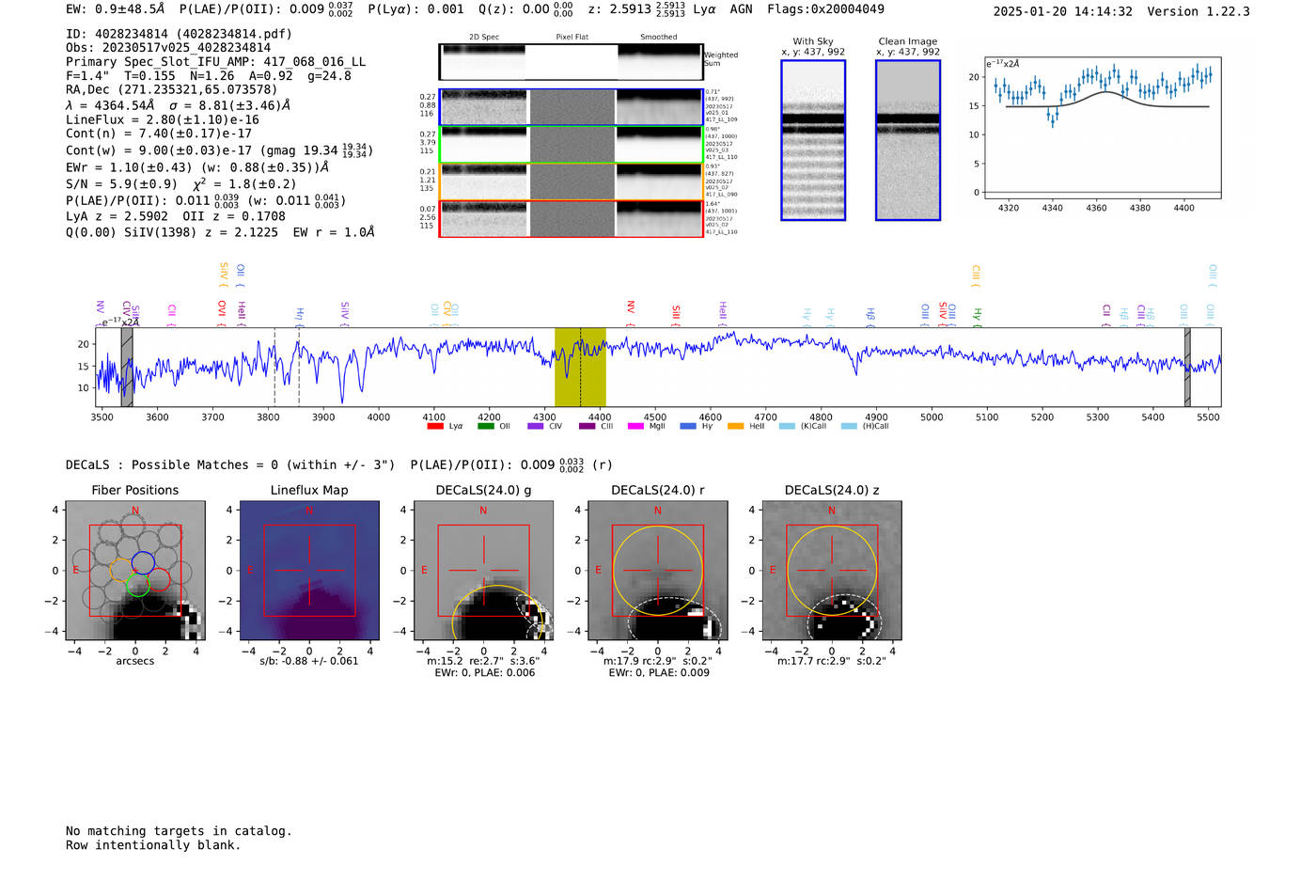The image size is (1316, 896).
Task: Select the blue-bordered 2D fiber spectrum row
Action: 571,107
